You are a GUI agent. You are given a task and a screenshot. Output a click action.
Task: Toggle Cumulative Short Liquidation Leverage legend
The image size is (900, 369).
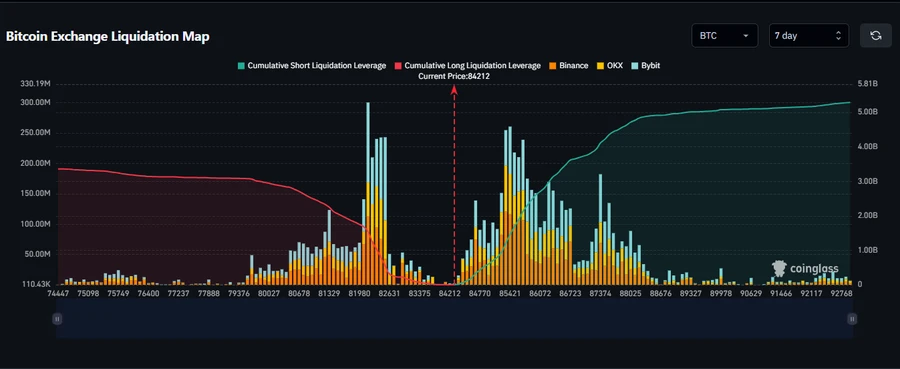pos(312,65)
